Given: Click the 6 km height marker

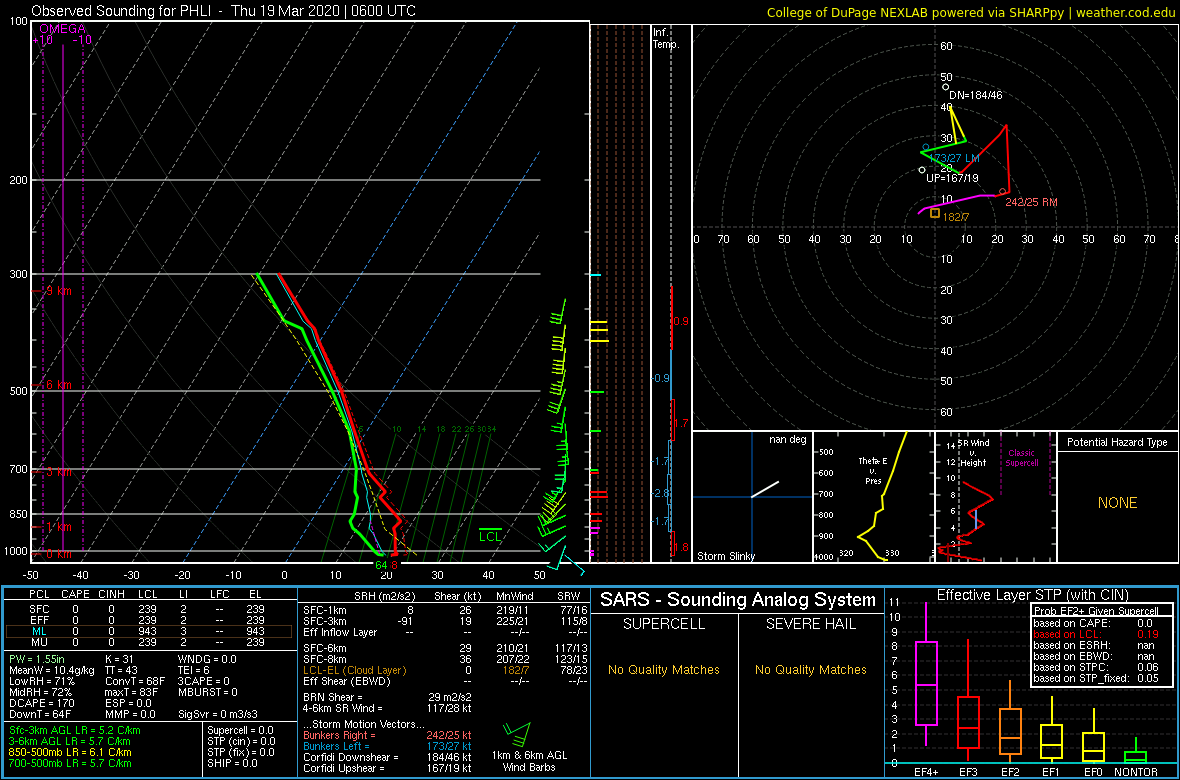Looking at the screenshot, I should tap(53, 385).
